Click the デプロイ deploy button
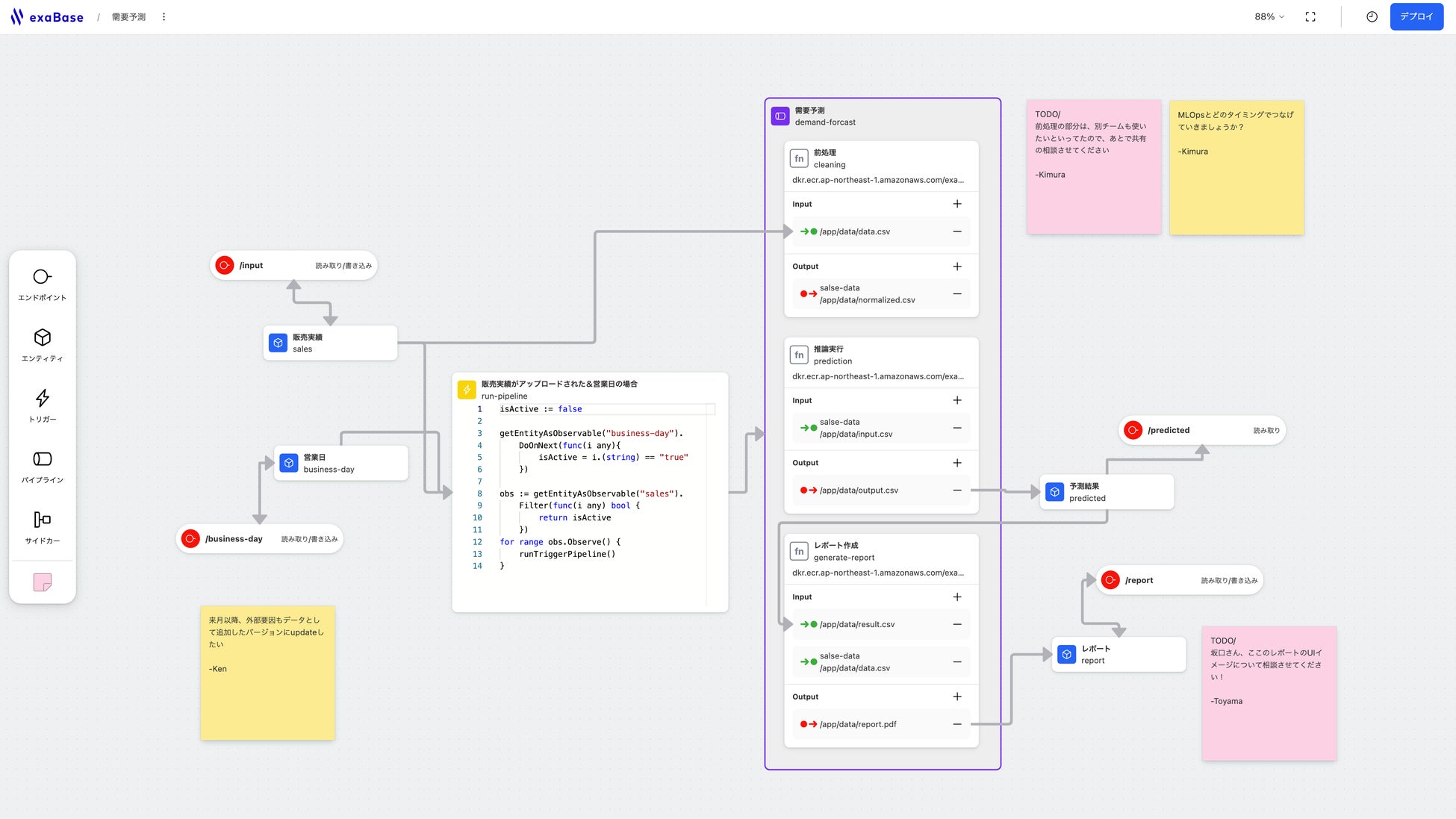1456x819 pixels. point(1416,16)
